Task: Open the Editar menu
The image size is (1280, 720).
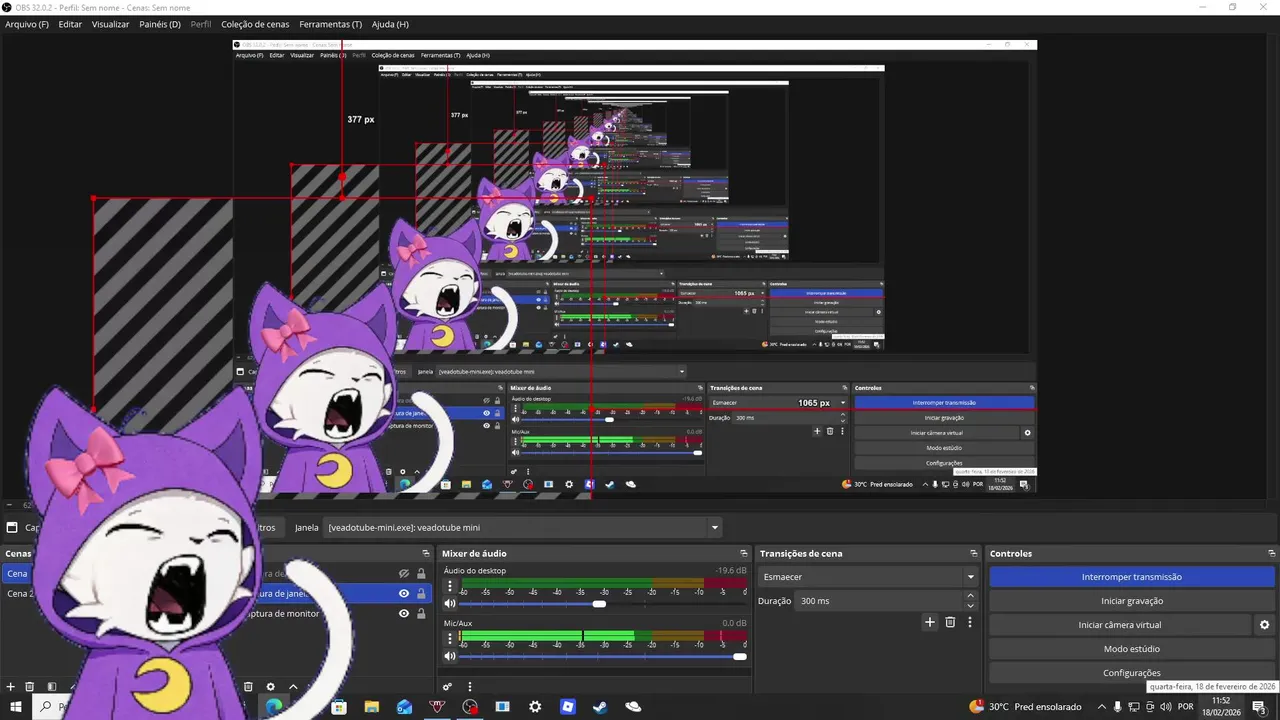Action: click(70, 24)
